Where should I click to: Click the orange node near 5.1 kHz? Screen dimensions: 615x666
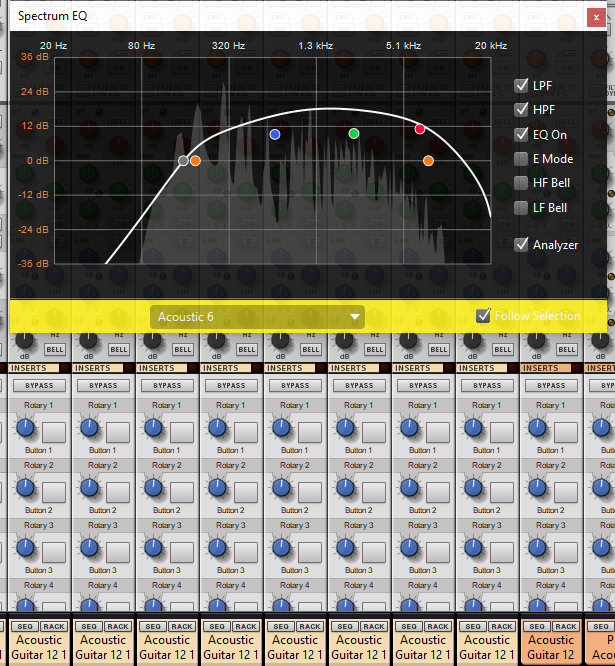[428, 161]
